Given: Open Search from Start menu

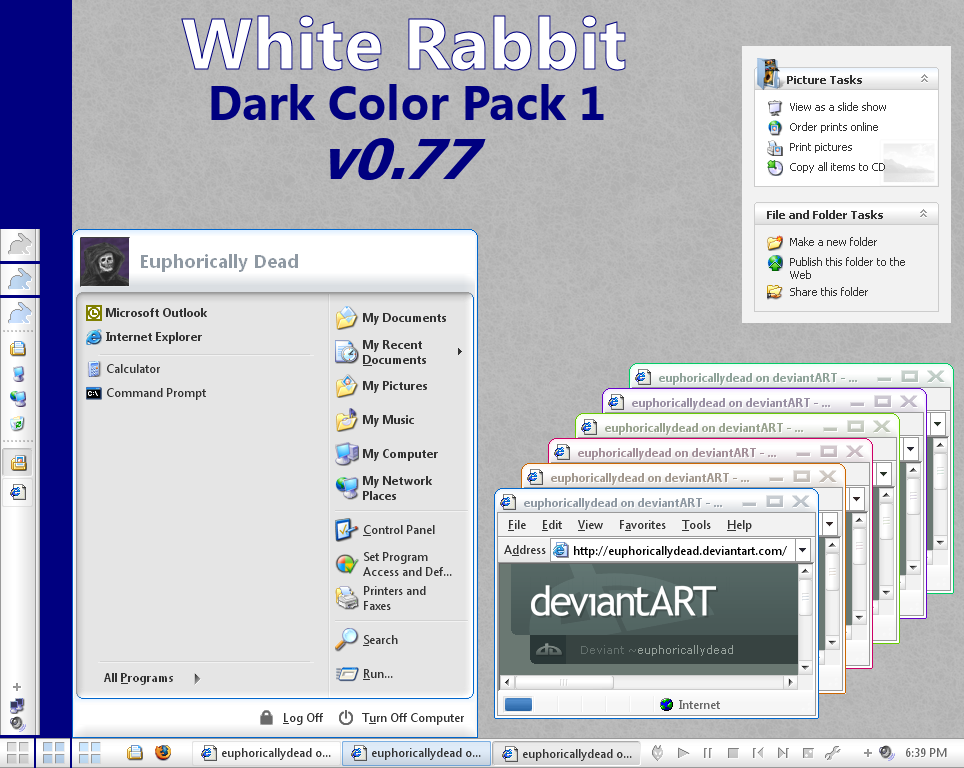Looking at the screenshot, I should [367, 640].
